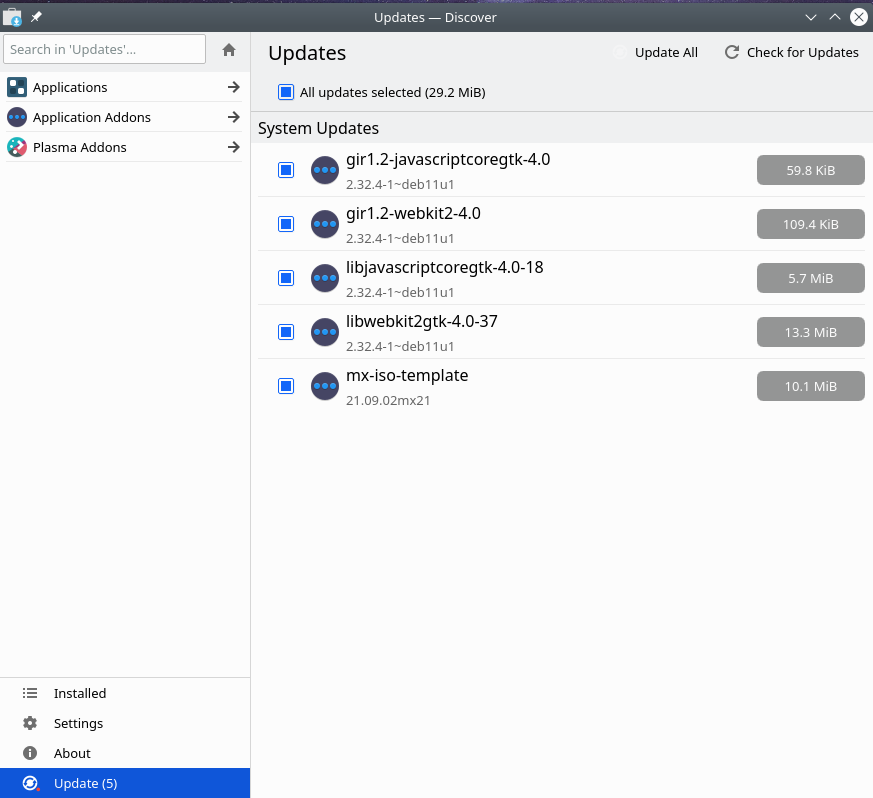Open the Application Addons category
Screen dimensions: 873x798
click(x=124, y=117)
